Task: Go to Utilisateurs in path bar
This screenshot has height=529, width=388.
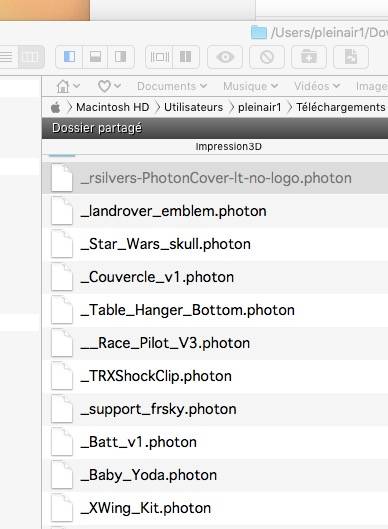Action: (x=193, y=107)
